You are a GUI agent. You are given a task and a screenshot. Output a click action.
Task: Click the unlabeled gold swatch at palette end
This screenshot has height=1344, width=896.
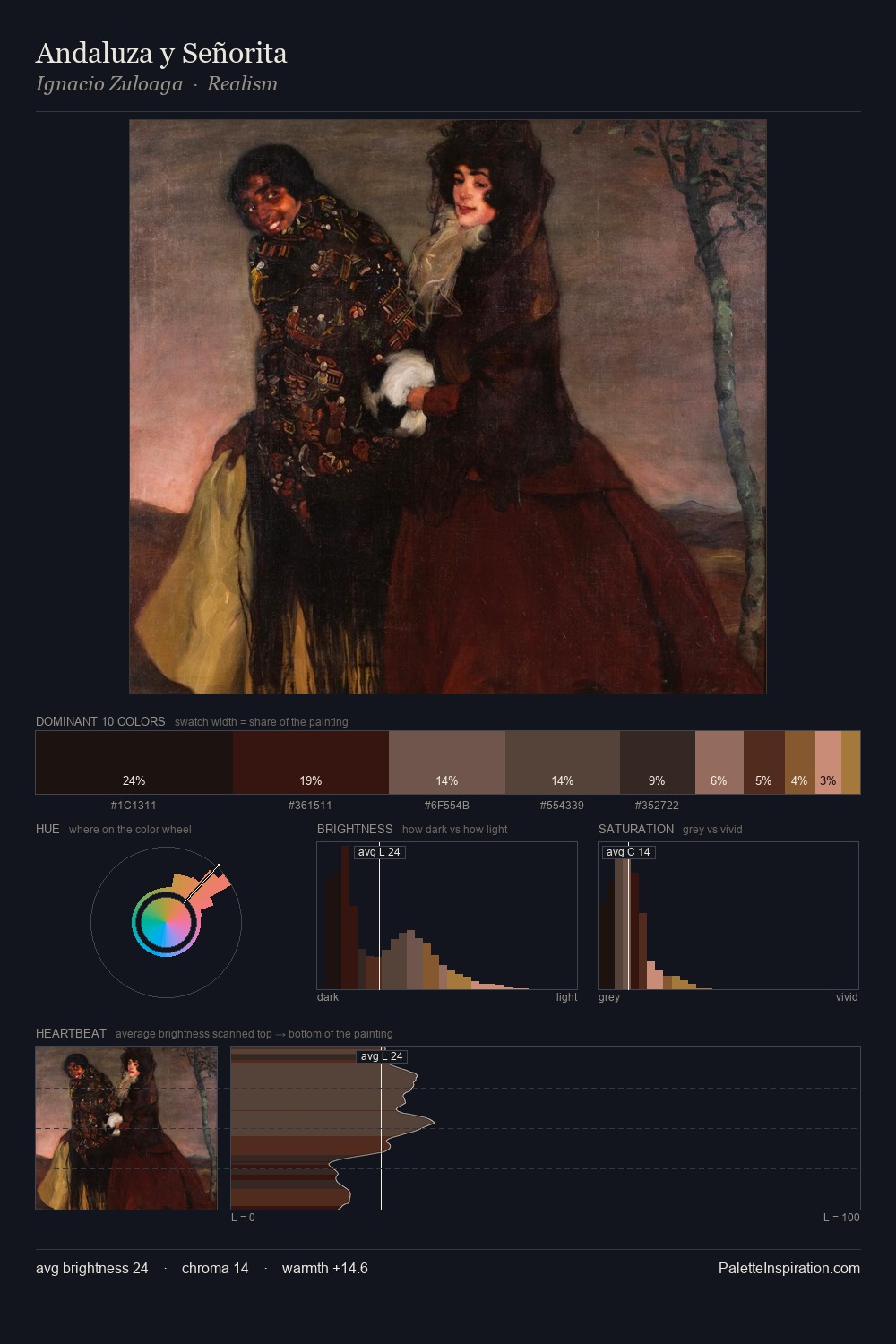point(850,762)
